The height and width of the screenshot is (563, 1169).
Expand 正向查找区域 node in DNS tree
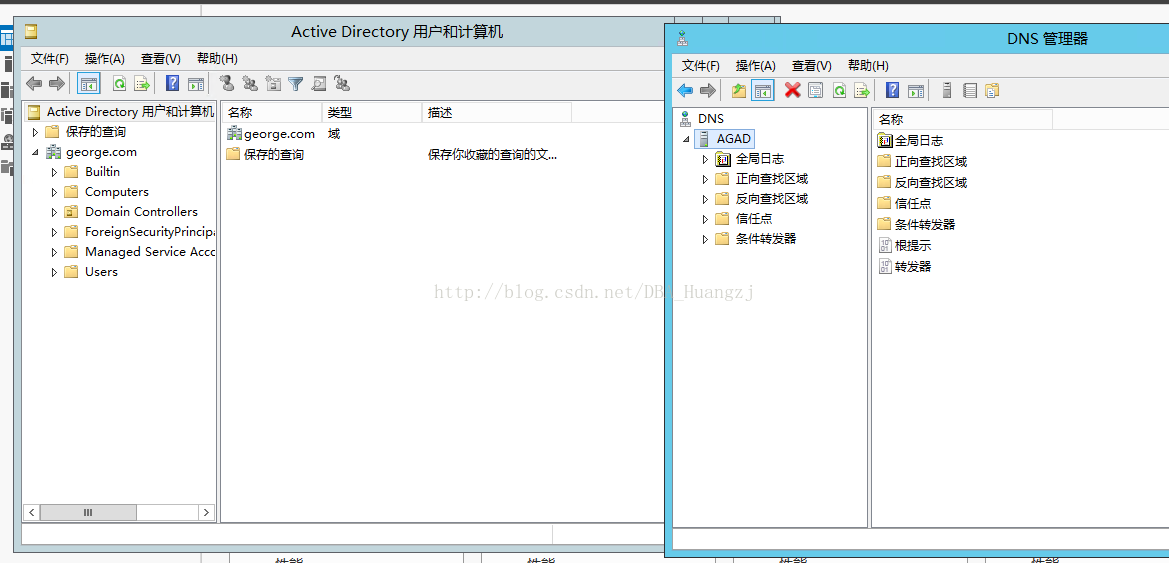(705, 179)
